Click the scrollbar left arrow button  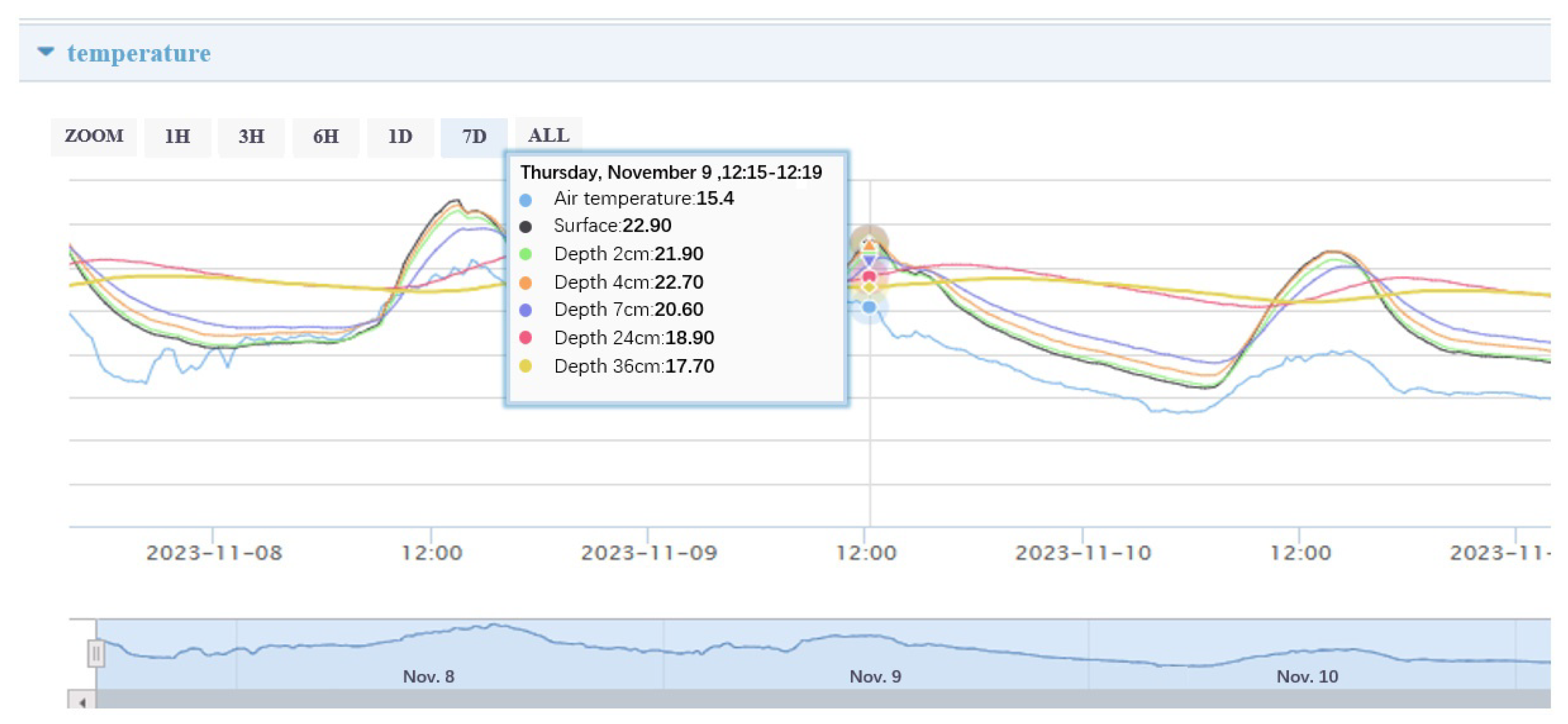pyautogui.click(x=82, y=701)
